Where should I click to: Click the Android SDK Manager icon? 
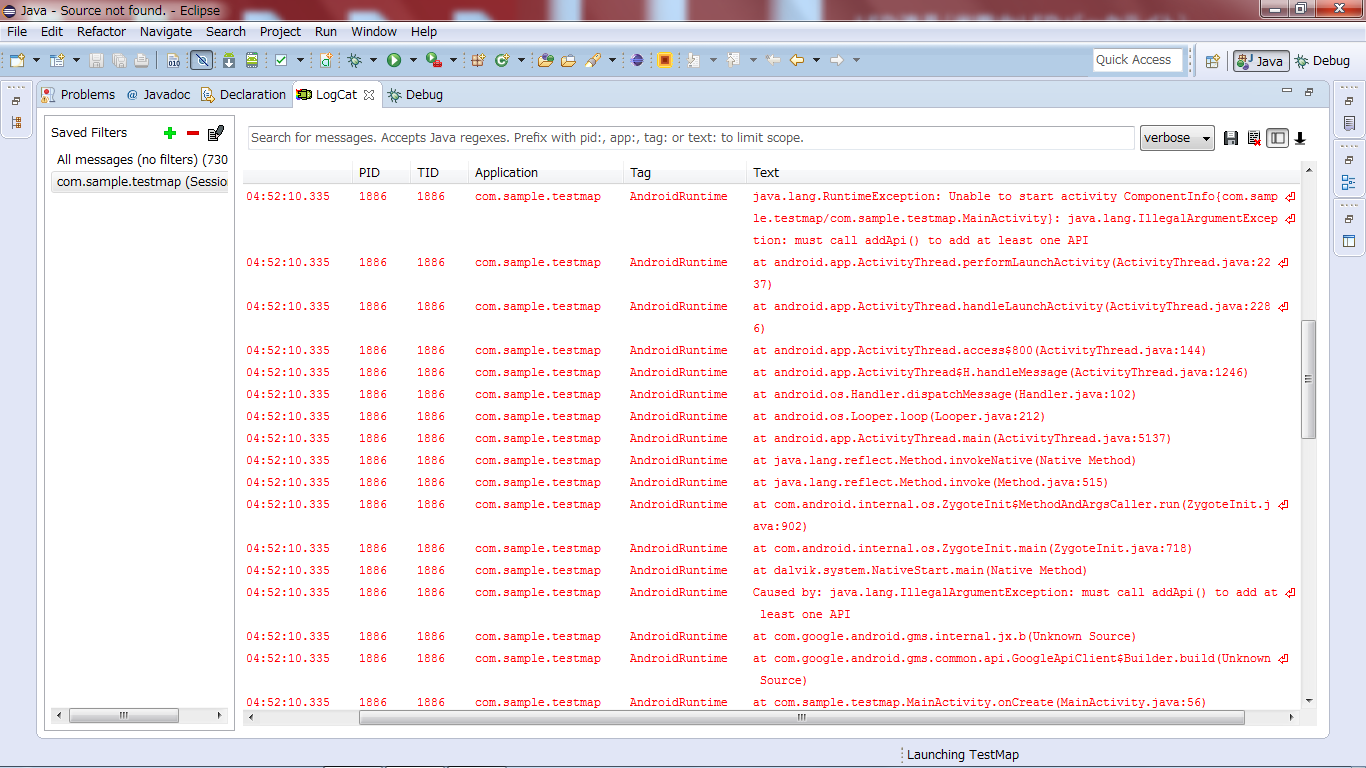point(229,60)
